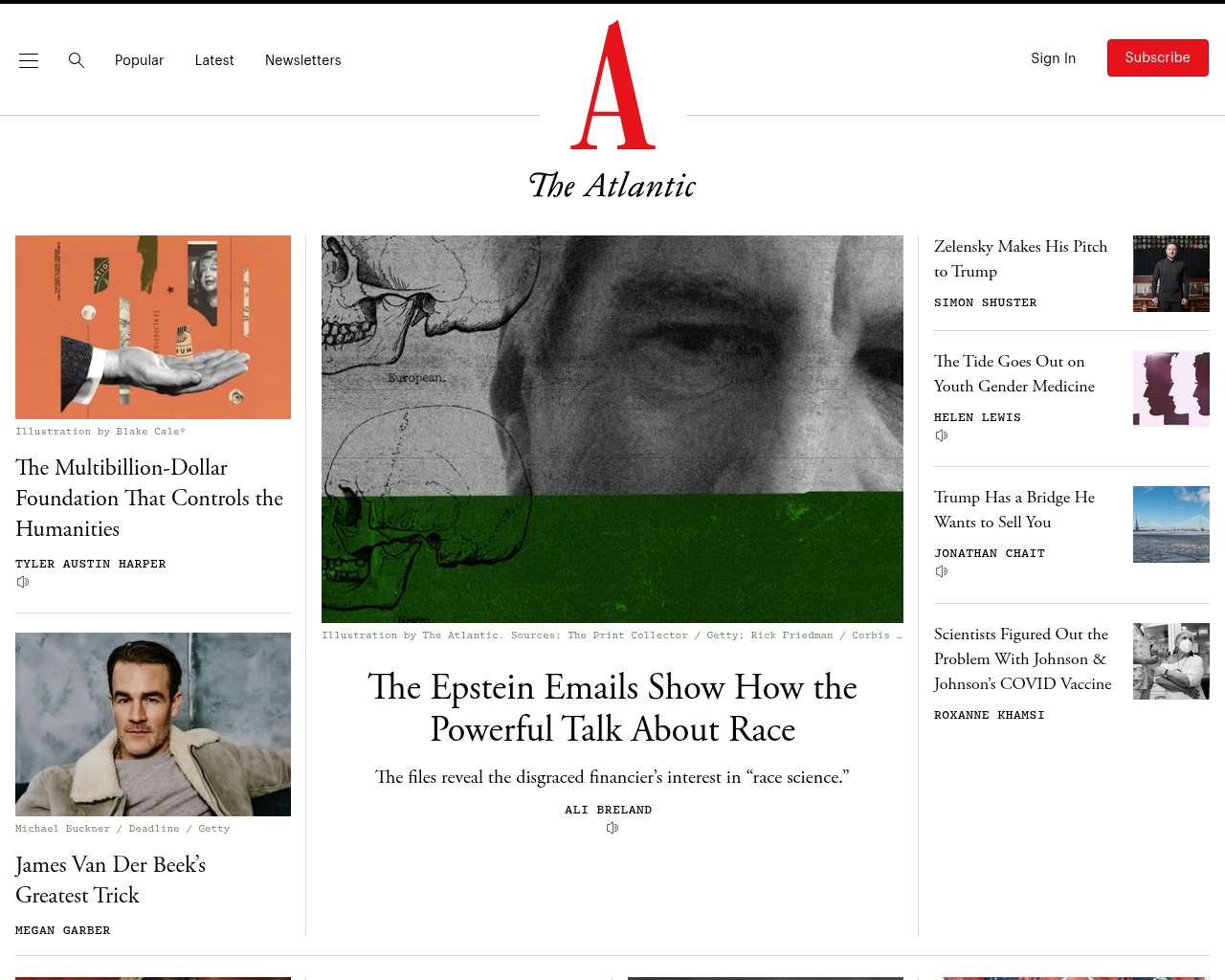Go to the Latest section
This screenshot has height=980, width=1225.
coord(214,60)
